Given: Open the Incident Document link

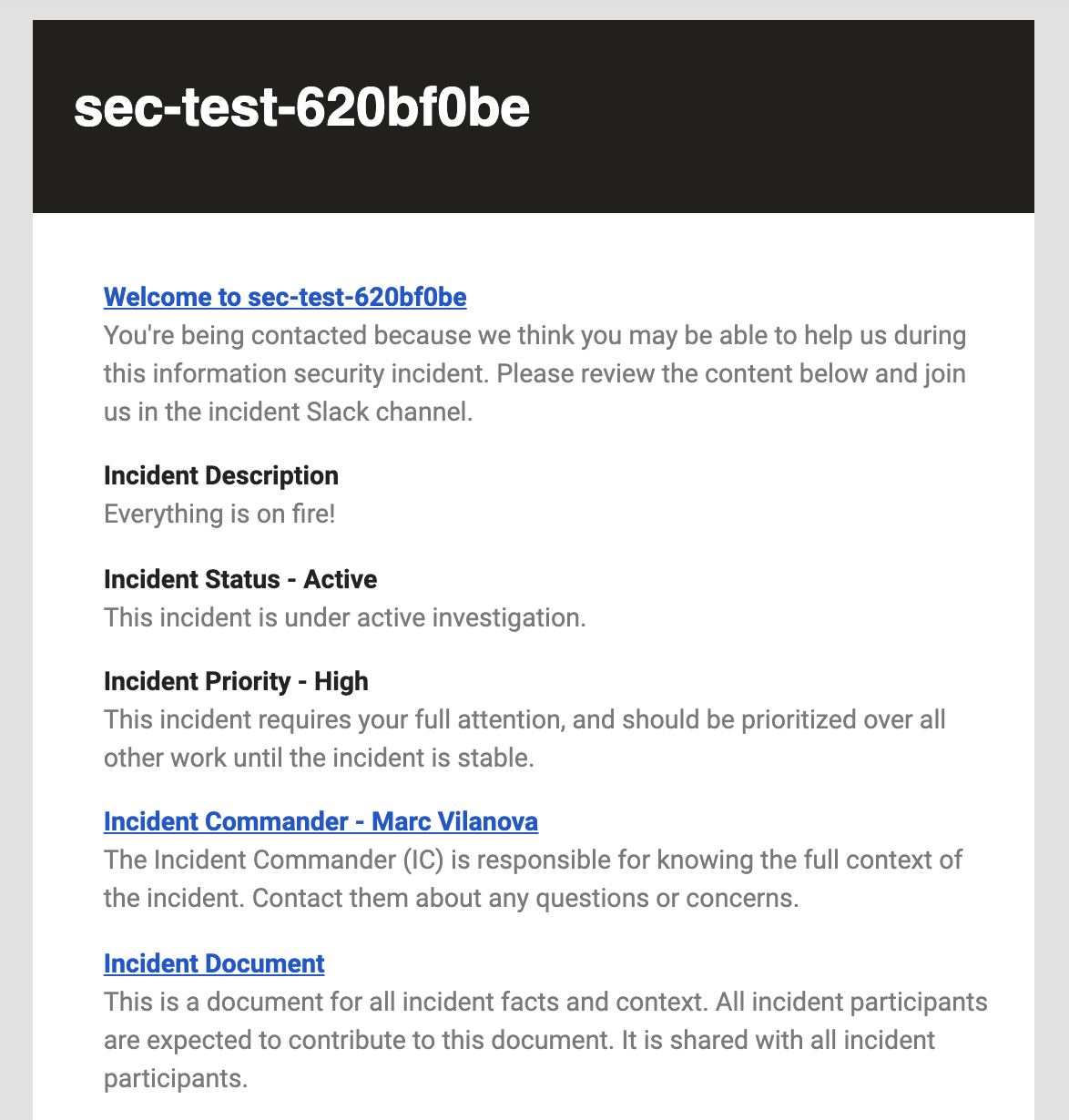Looking at the screenshot, I should pos(214,963).
